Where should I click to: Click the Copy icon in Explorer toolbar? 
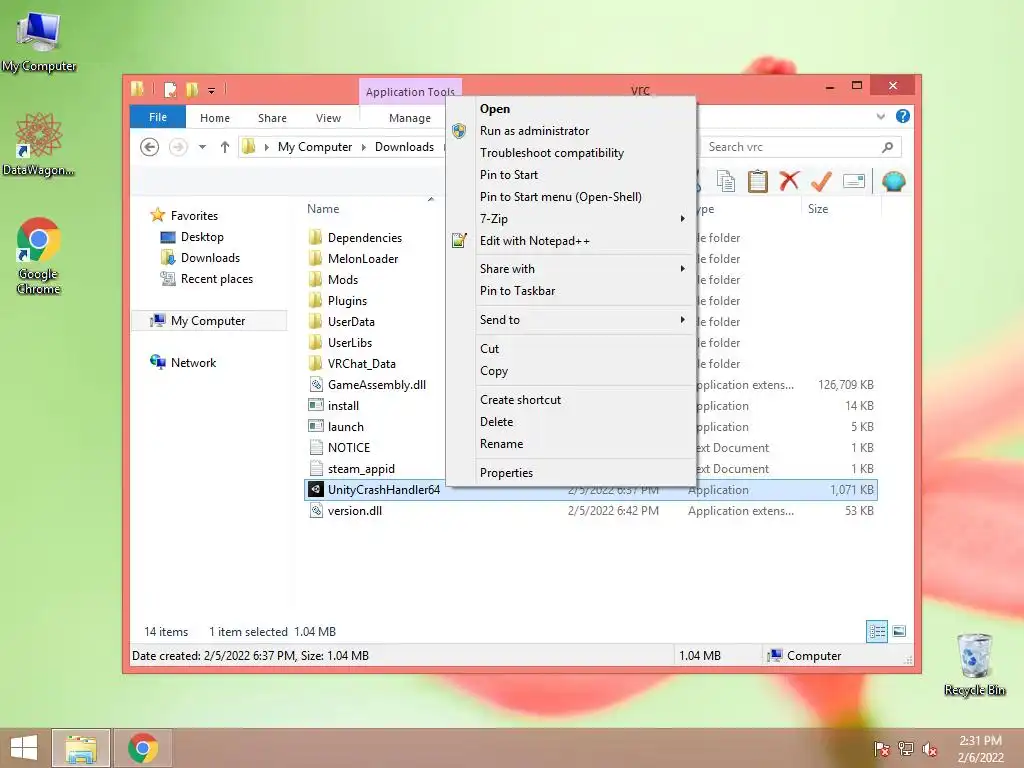[x=726, y=181]
